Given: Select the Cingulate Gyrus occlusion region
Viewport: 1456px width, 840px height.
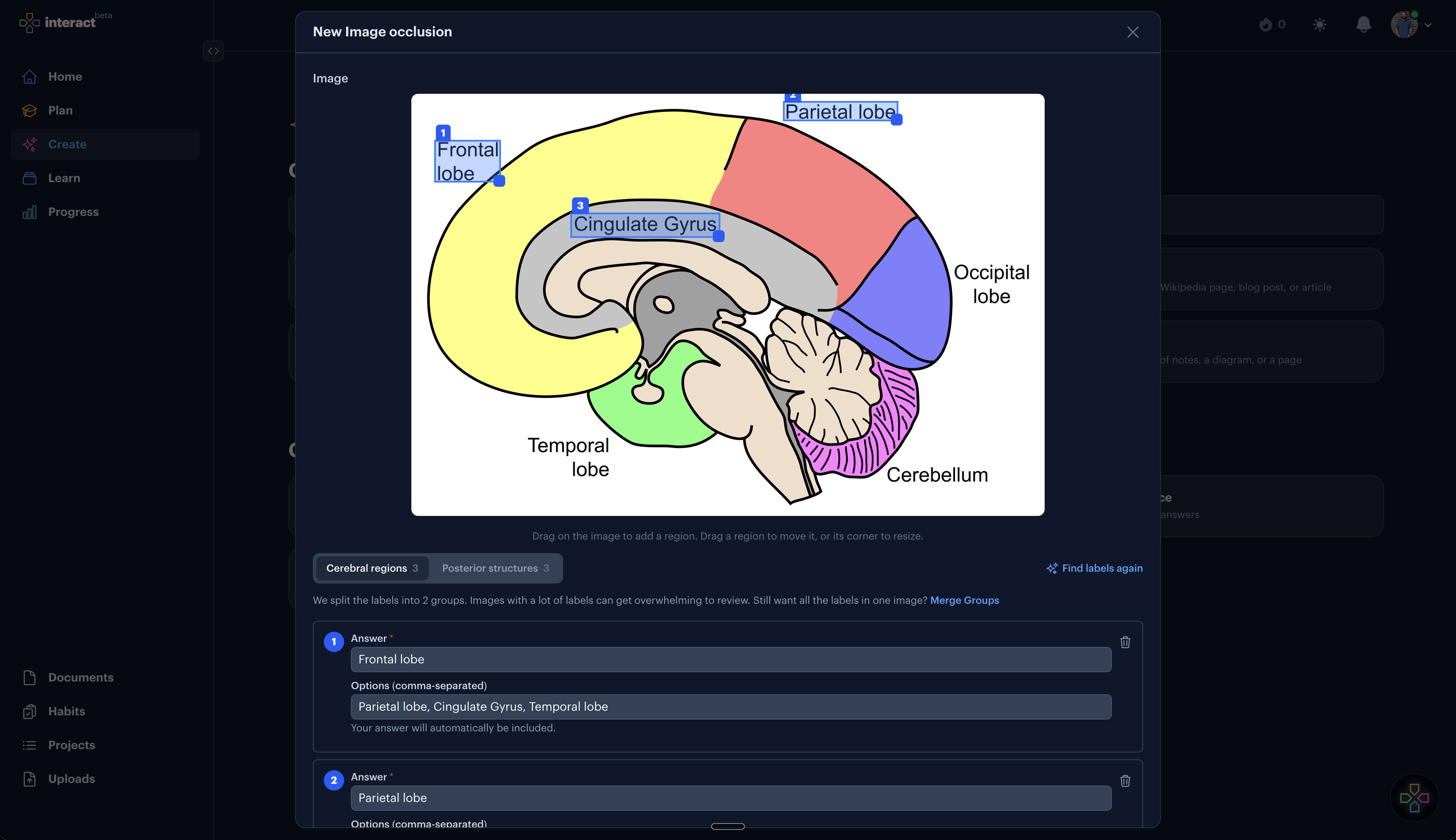Looking at the screenshot, I should click(645, 224).
